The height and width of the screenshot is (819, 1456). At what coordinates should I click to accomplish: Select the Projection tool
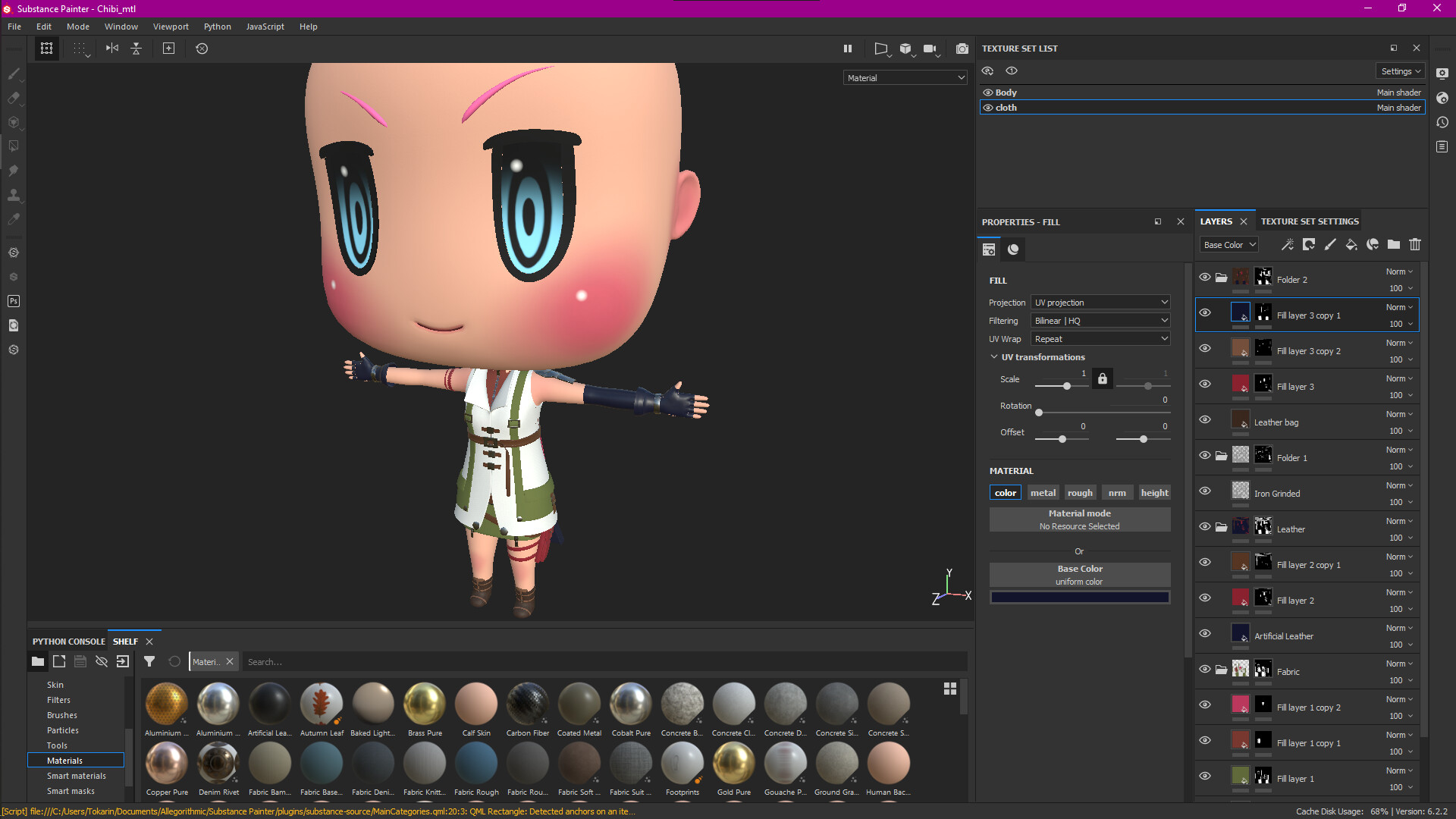point(14,123)
